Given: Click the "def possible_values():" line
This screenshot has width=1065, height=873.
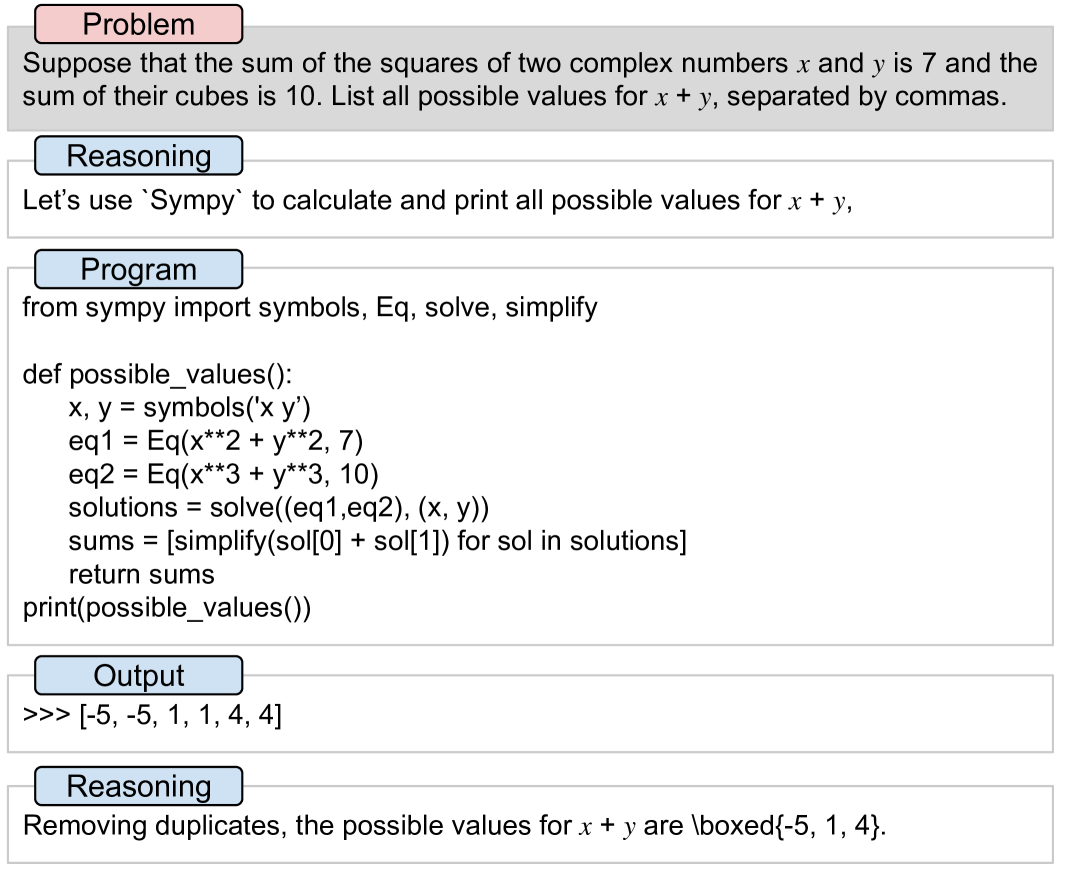Looking at the screenshot, I should click(157, 374).
